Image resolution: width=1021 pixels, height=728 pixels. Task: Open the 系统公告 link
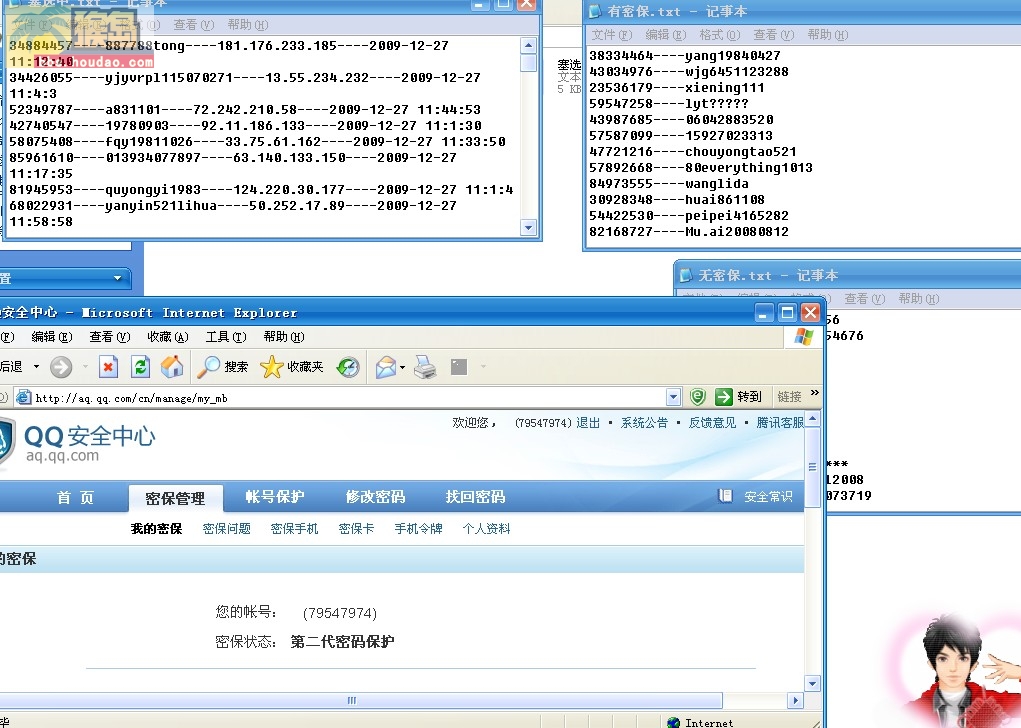click(x=644, y=423)
